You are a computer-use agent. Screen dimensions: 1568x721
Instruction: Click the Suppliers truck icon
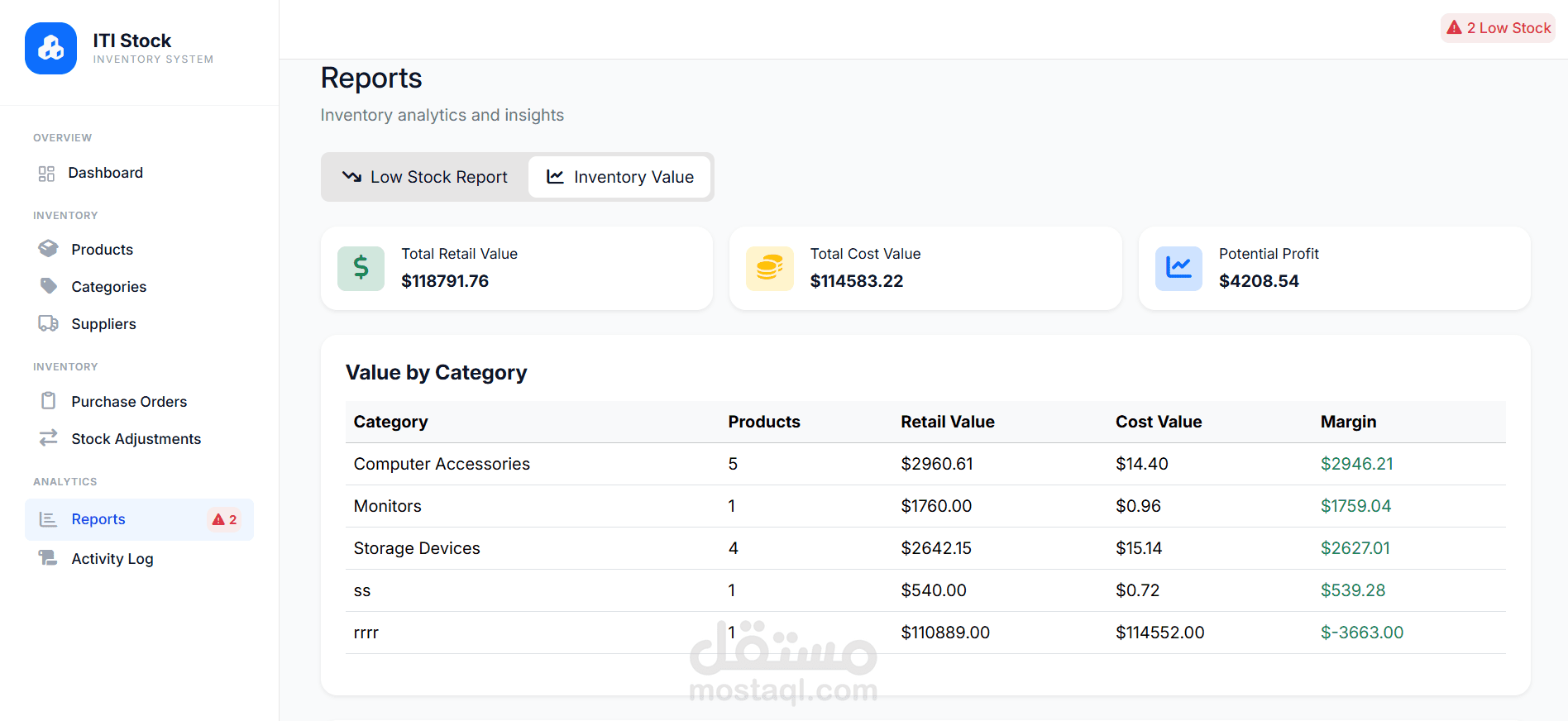(49, 323)
